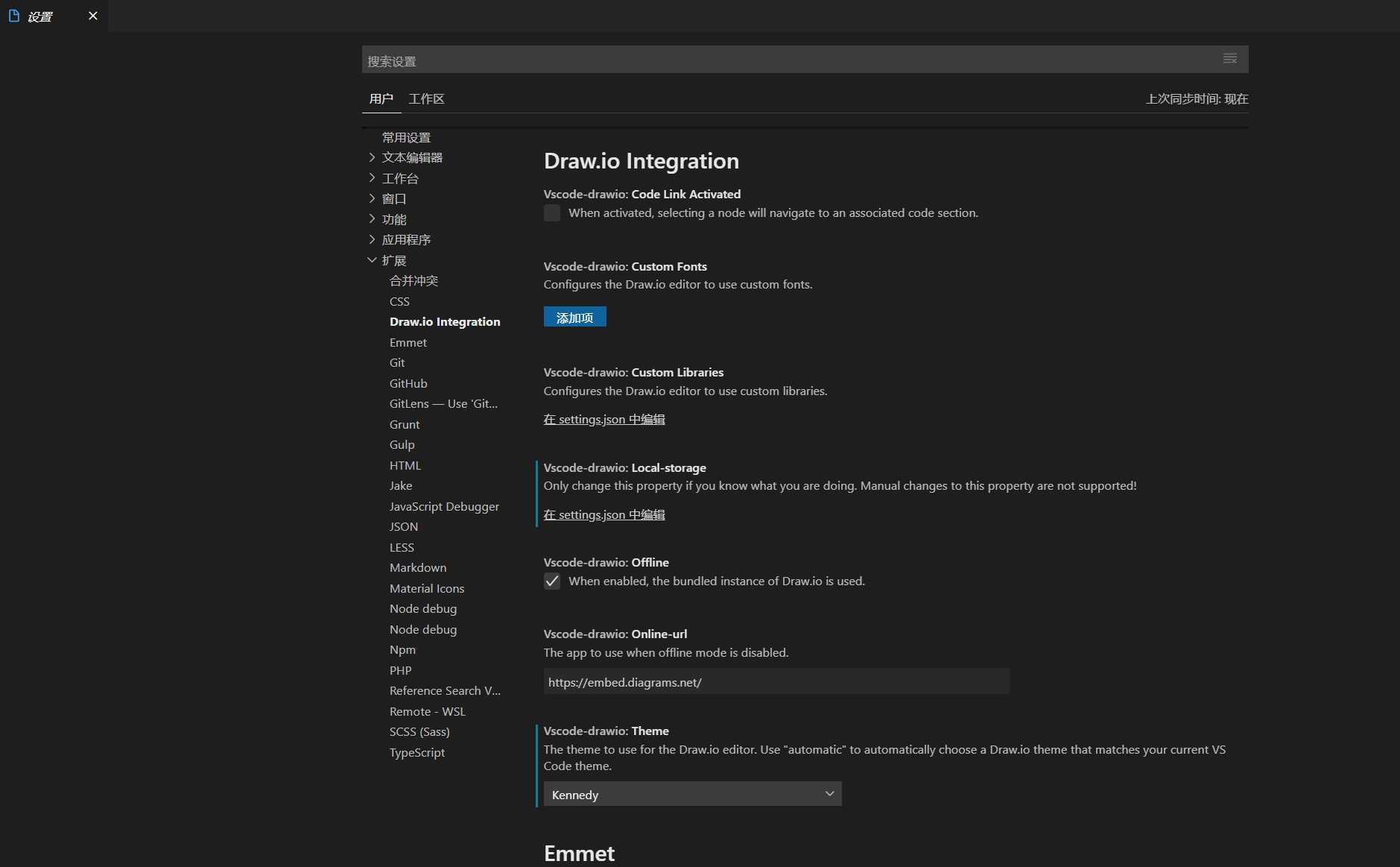Click Vscode-drawio: Local-storage setting title
Viewport: 1400px width, 867px height.
tap(624, 467)
